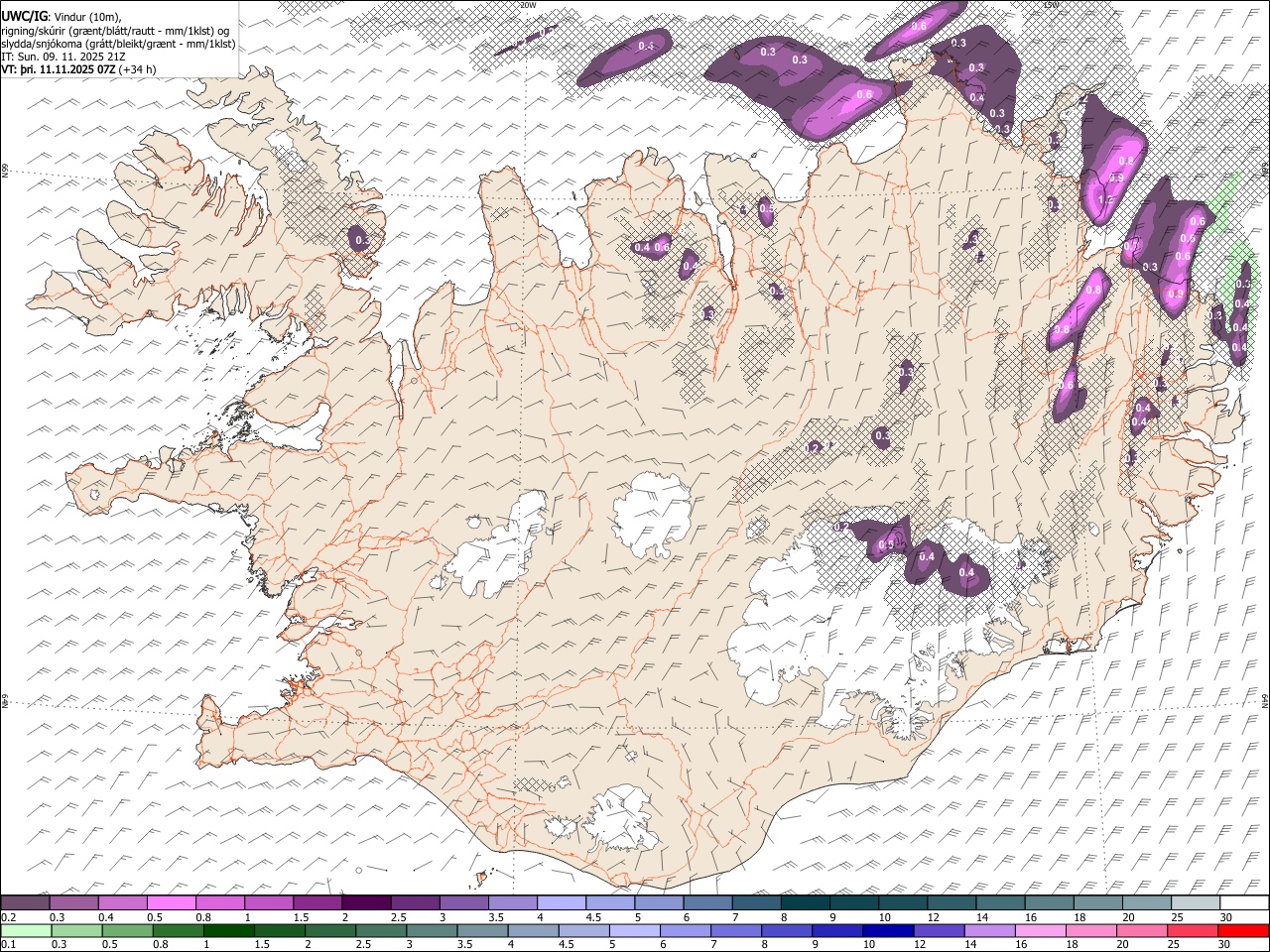This screenshot has width=1270, height=952.
Task: Click the pale lavender 4 swatch in top legend
Action: (x=562, y=902)
